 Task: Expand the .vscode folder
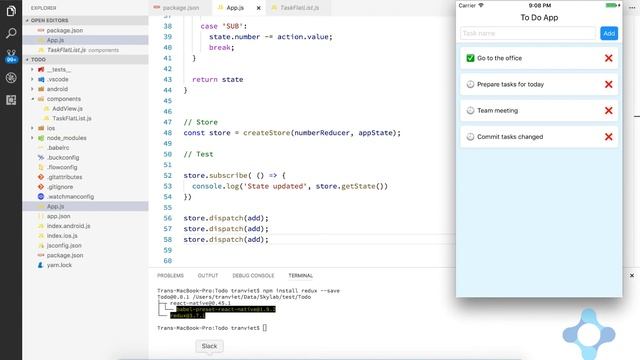coord(32,79)
